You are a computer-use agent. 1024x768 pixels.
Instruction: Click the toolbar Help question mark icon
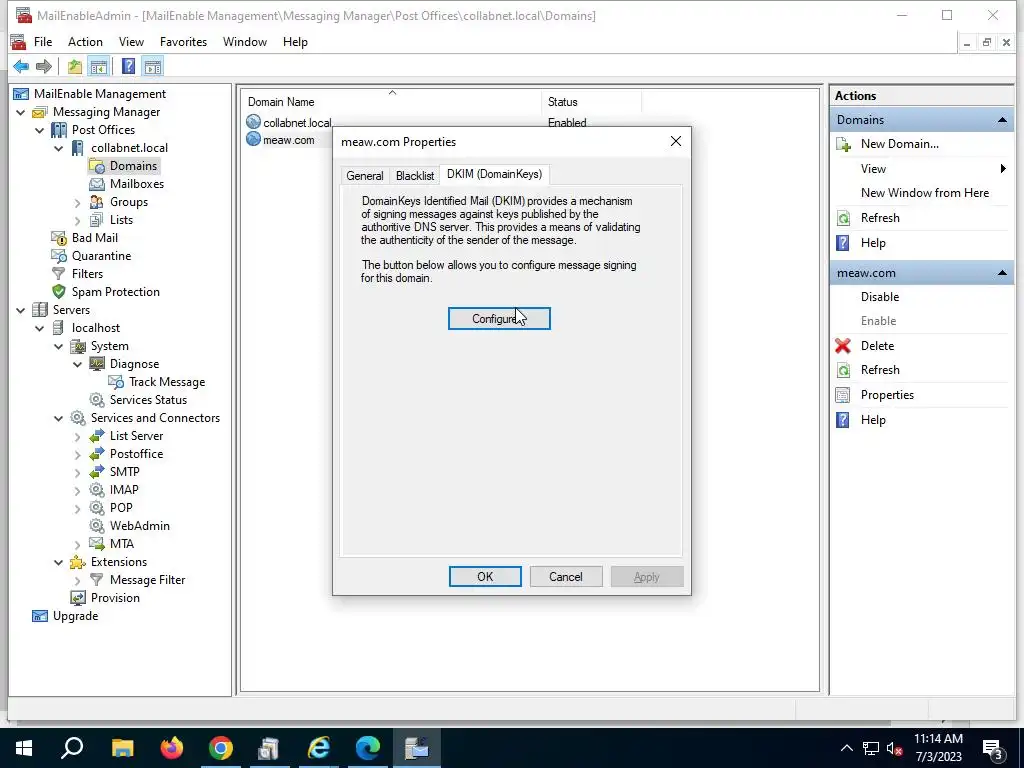pos(129,66)
